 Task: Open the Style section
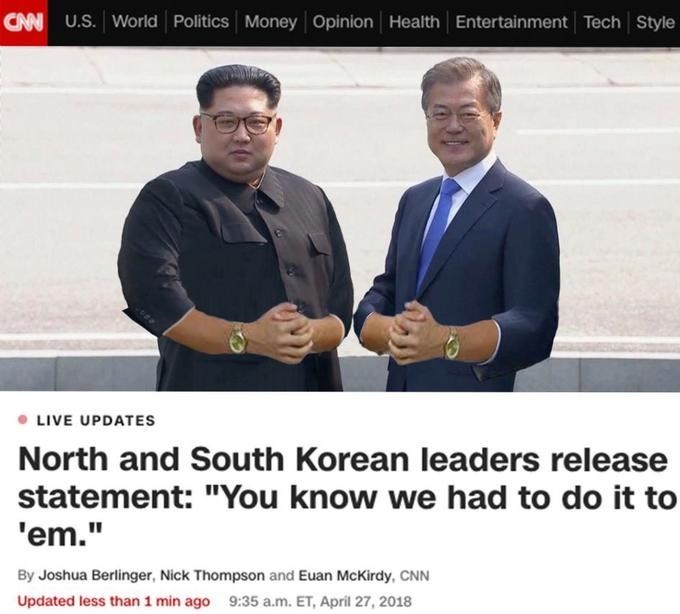pos(655,22)
